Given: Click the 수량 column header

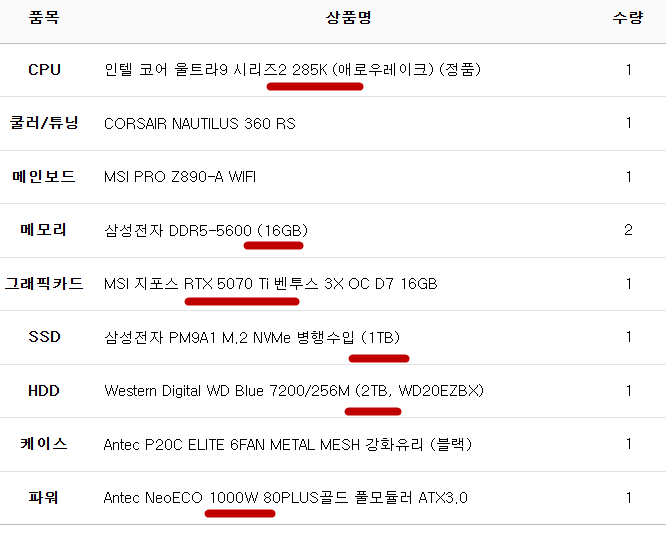Looking at the screenshot, I should (628, 18).
